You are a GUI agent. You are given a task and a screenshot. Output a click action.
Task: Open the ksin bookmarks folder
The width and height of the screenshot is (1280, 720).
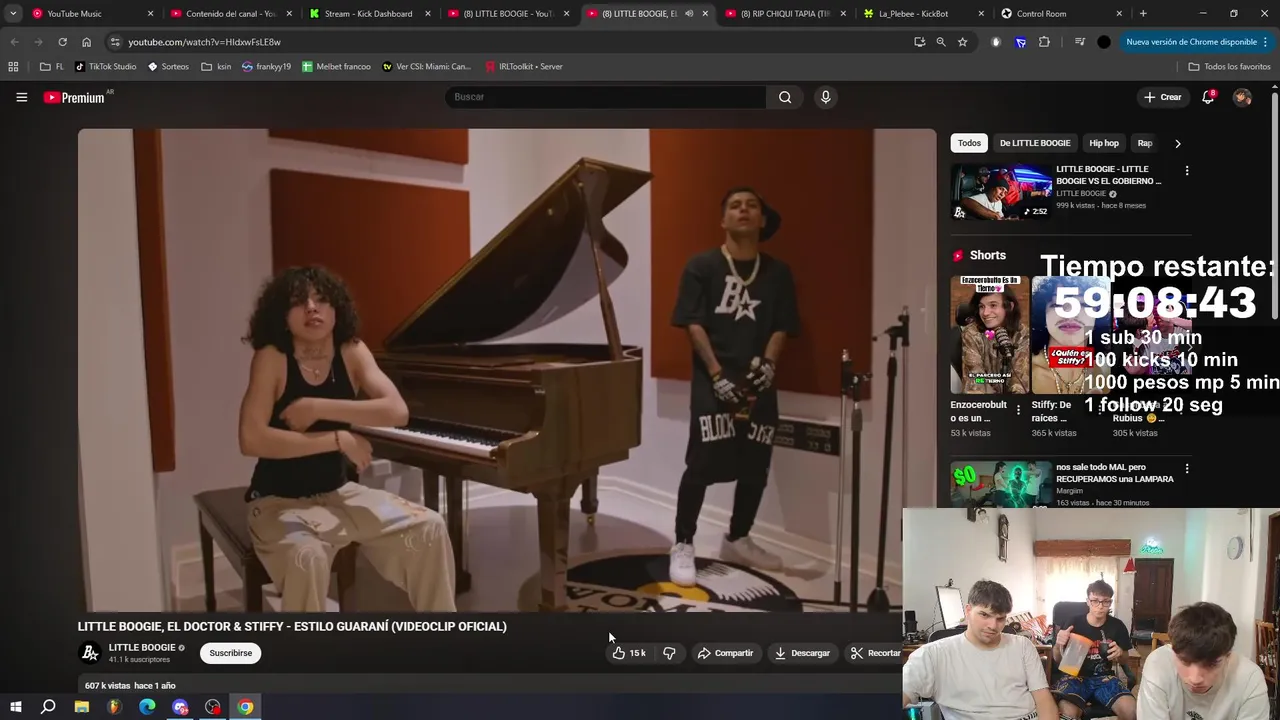pyautogui.click(x=216, y=67)
